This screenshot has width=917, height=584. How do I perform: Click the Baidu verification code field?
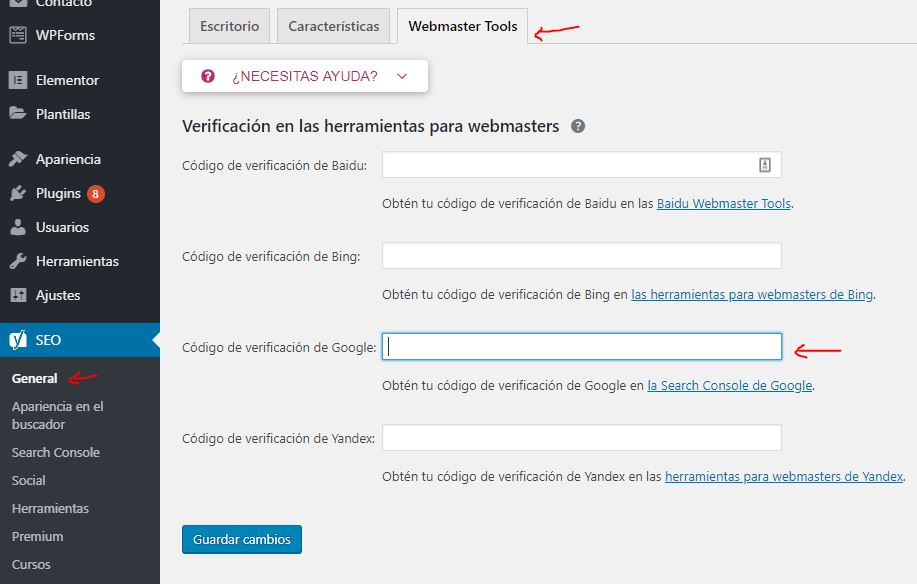point(581,165)
